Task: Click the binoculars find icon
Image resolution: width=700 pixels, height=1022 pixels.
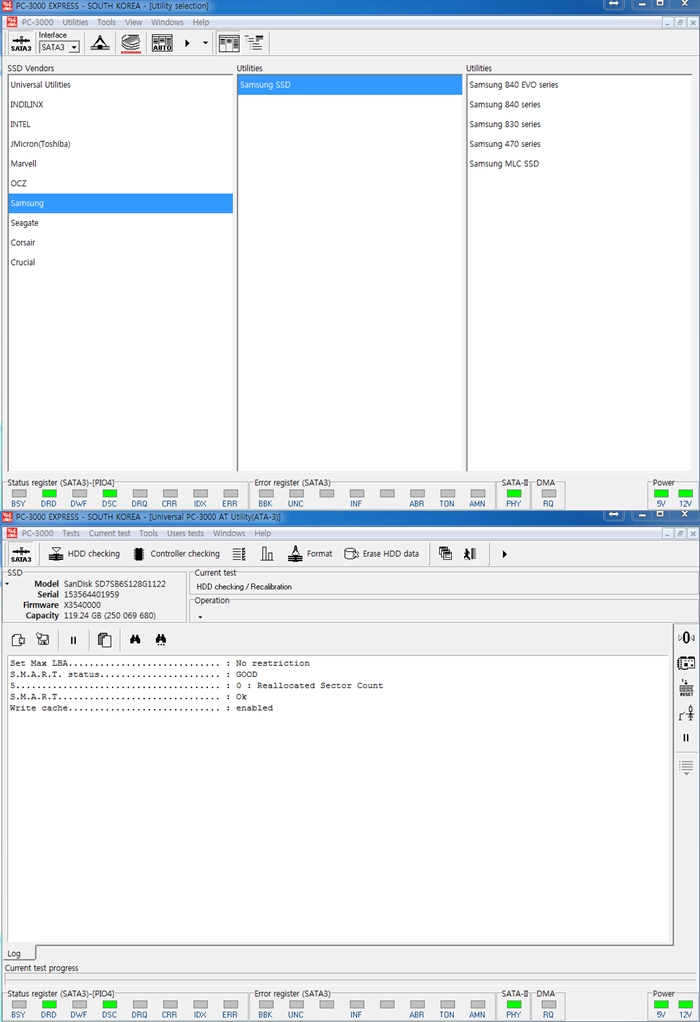Action: coord(135,639)
